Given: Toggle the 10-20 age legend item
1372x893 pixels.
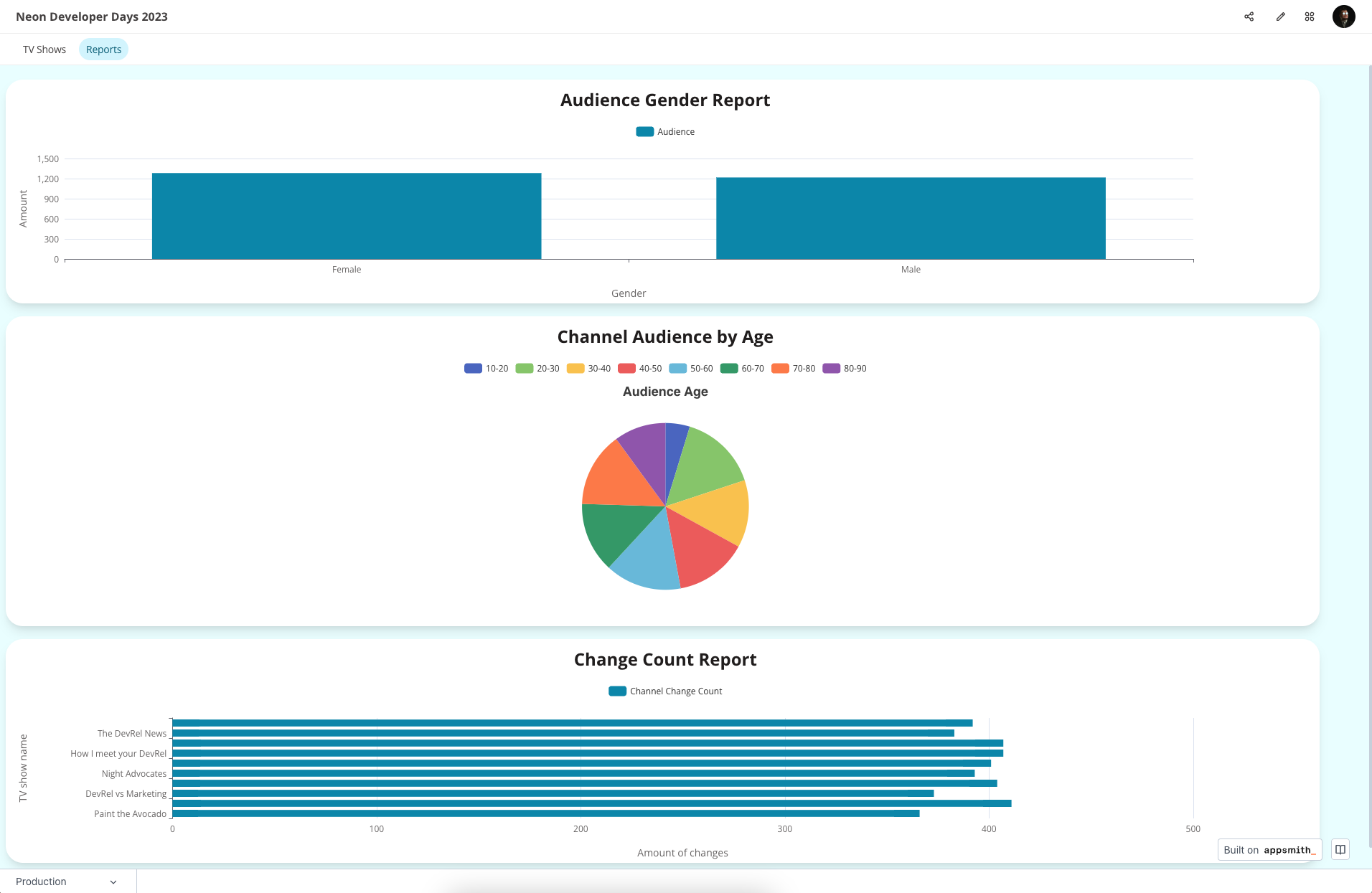Looking at the screenshot, I should coord(487,369).
